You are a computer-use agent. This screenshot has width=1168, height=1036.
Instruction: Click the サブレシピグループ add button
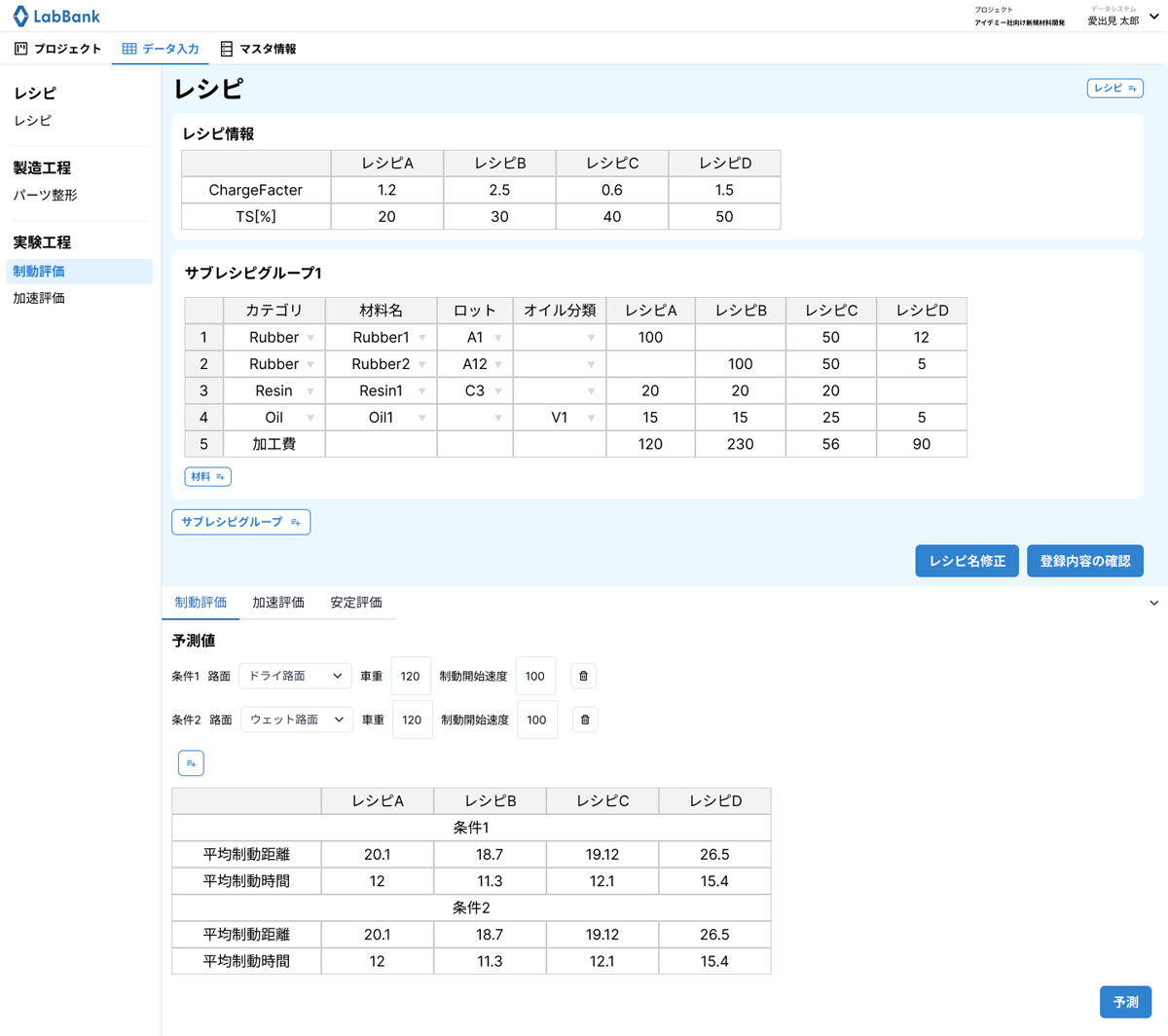[x=240, y=522]
